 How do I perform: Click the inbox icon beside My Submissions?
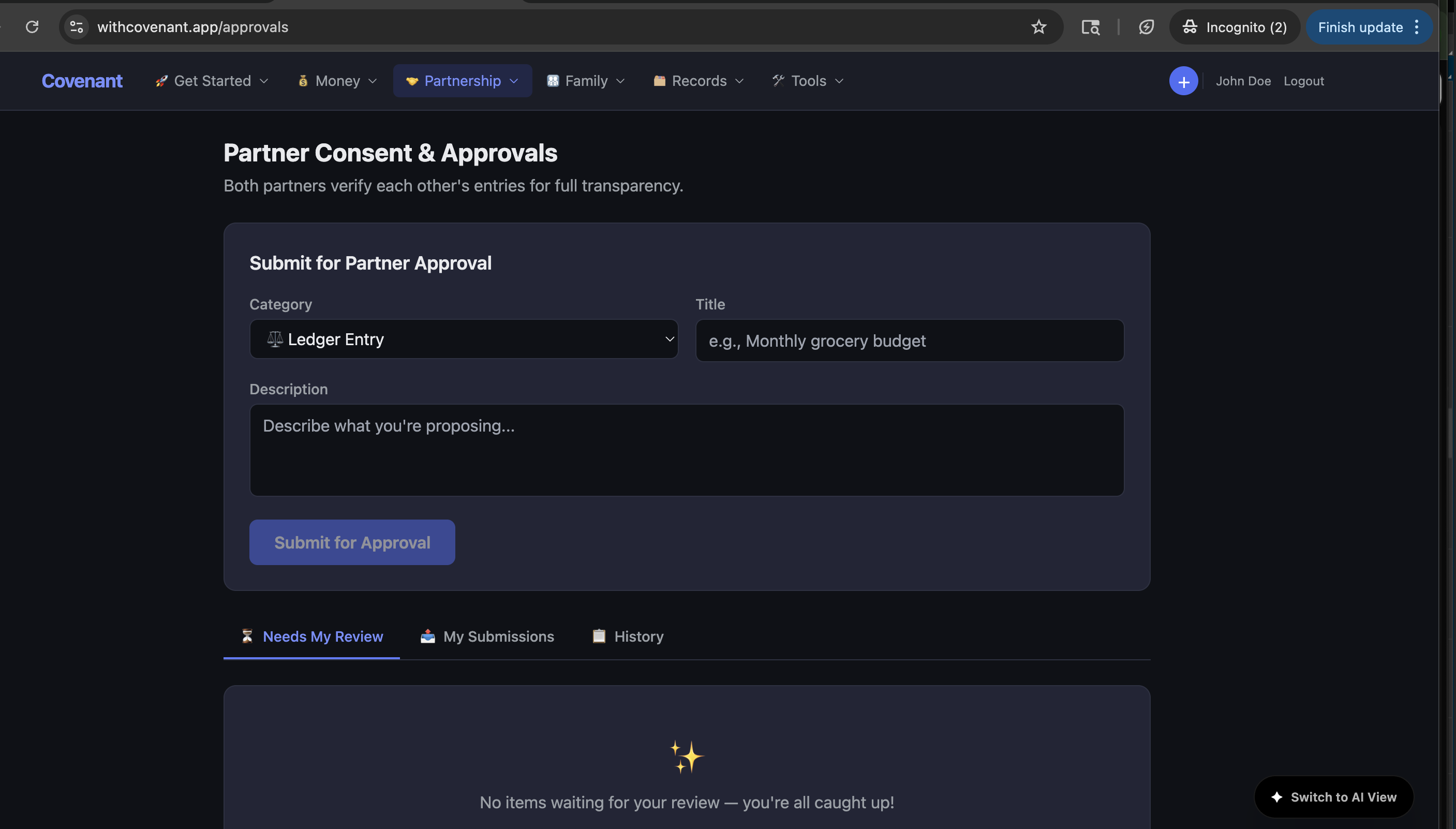pos(427,636)
